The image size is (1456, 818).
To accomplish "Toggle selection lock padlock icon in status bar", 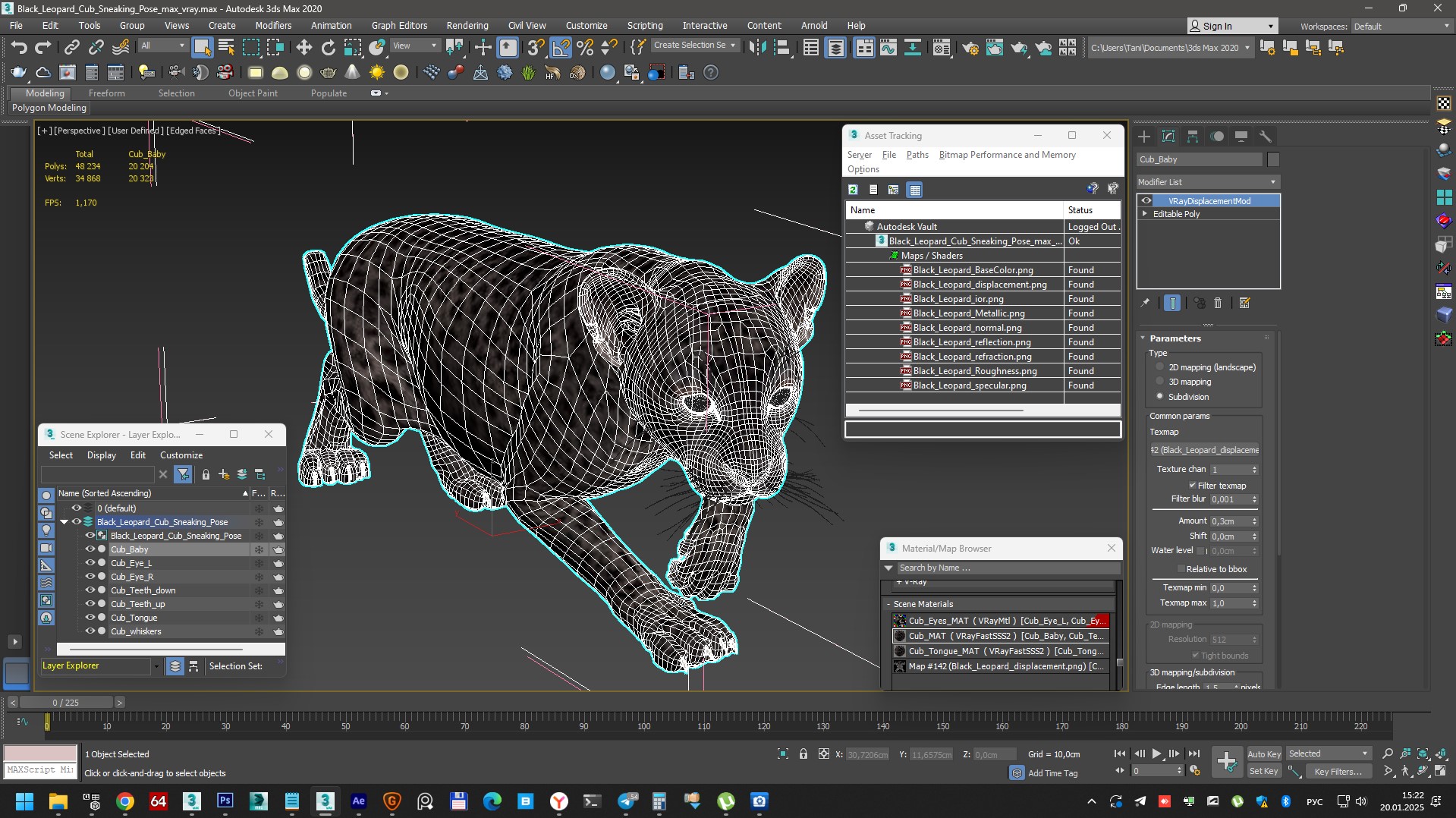I will (x=803, y=754).
